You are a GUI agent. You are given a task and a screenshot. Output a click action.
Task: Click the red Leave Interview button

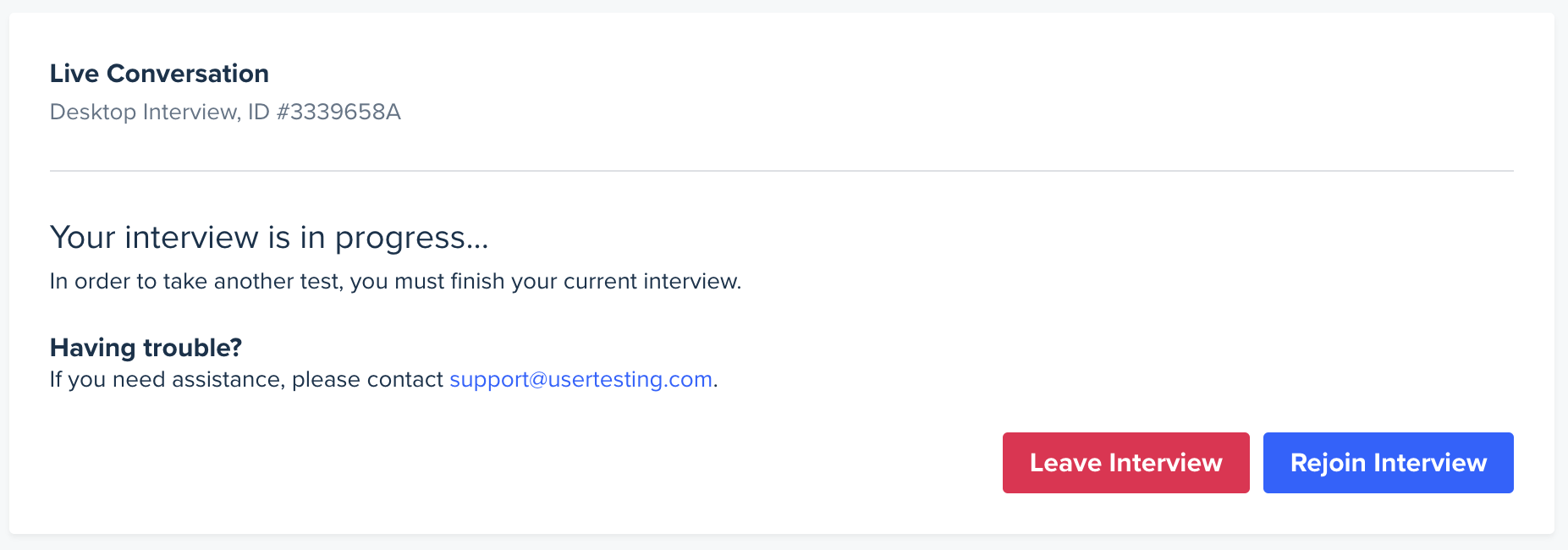pyautogui.click(x=1125, y=463)
